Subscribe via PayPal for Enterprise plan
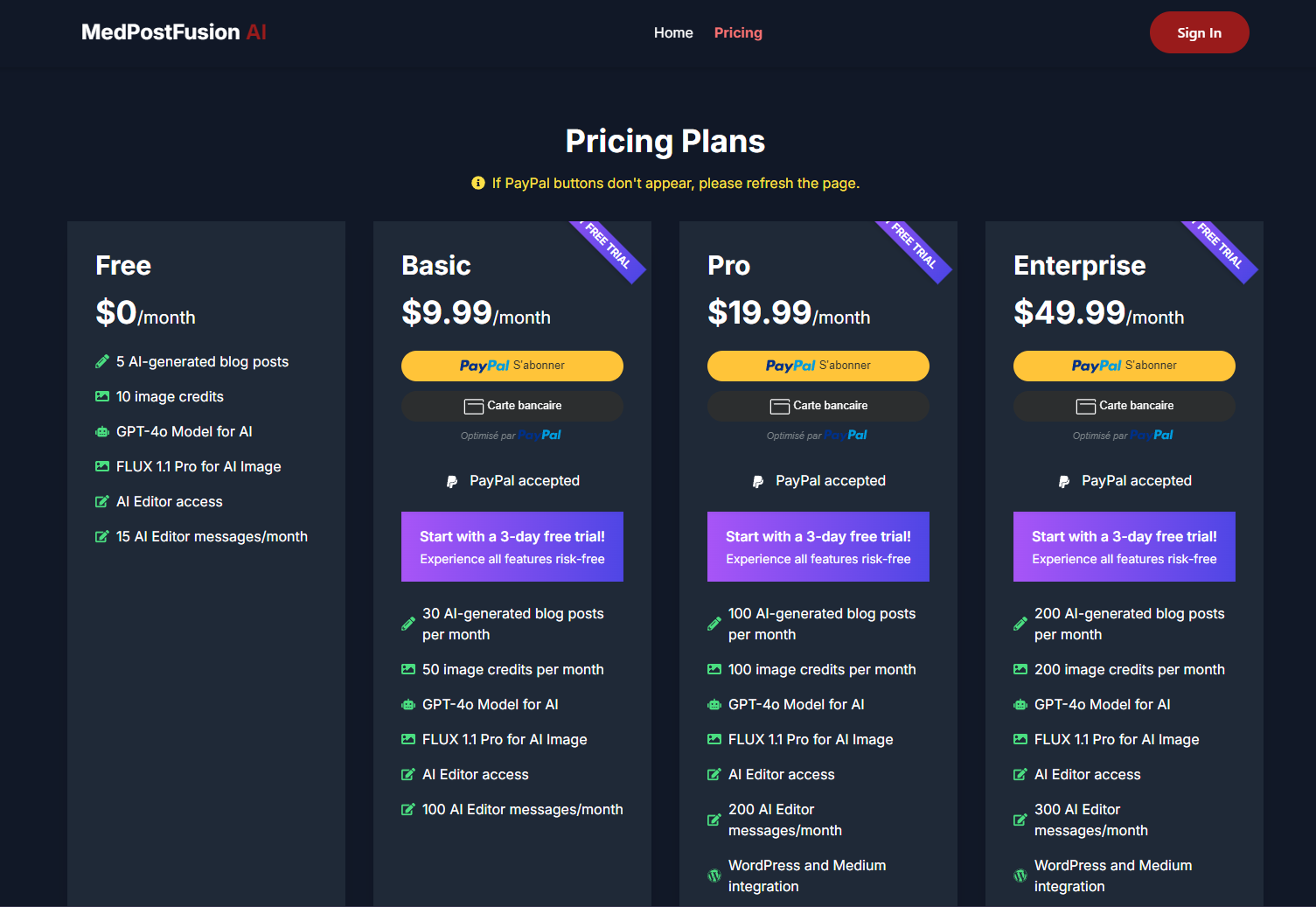This screenshot has height=907, width=1316. 1124,366
